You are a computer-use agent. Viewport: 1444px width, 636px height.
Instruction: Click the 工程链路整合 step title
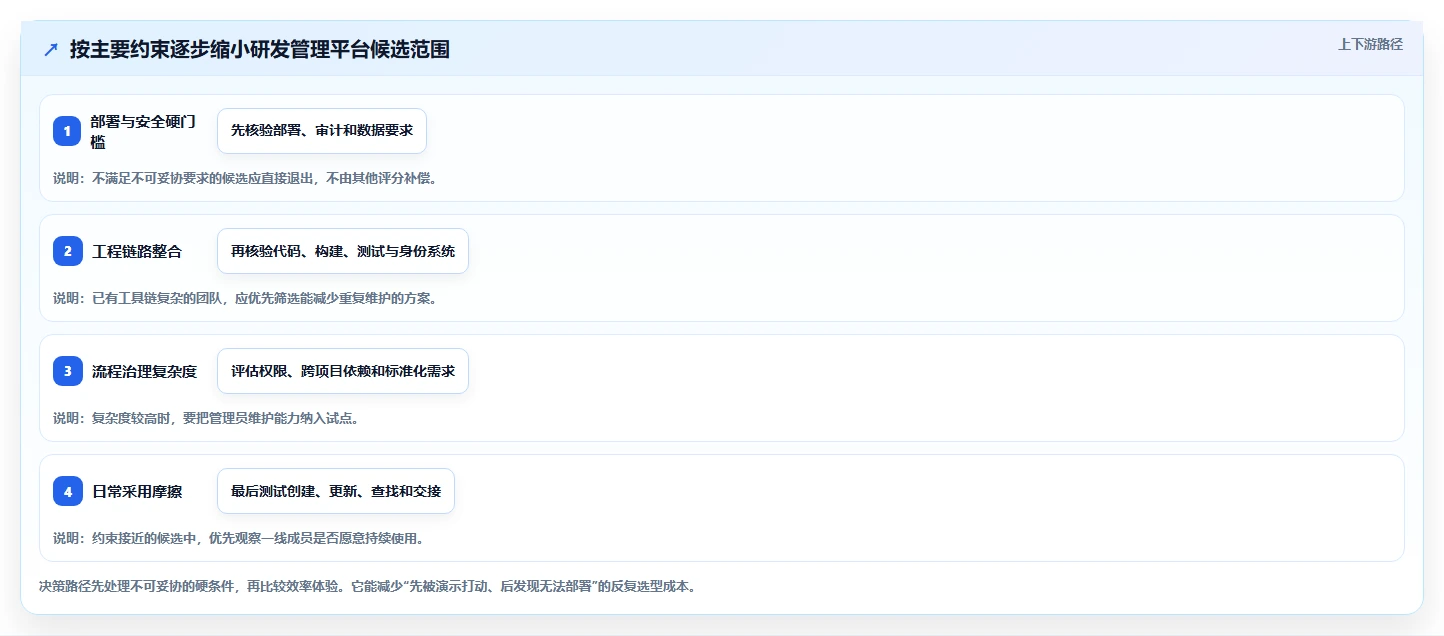pyautogui.click(x=137, y=251)
